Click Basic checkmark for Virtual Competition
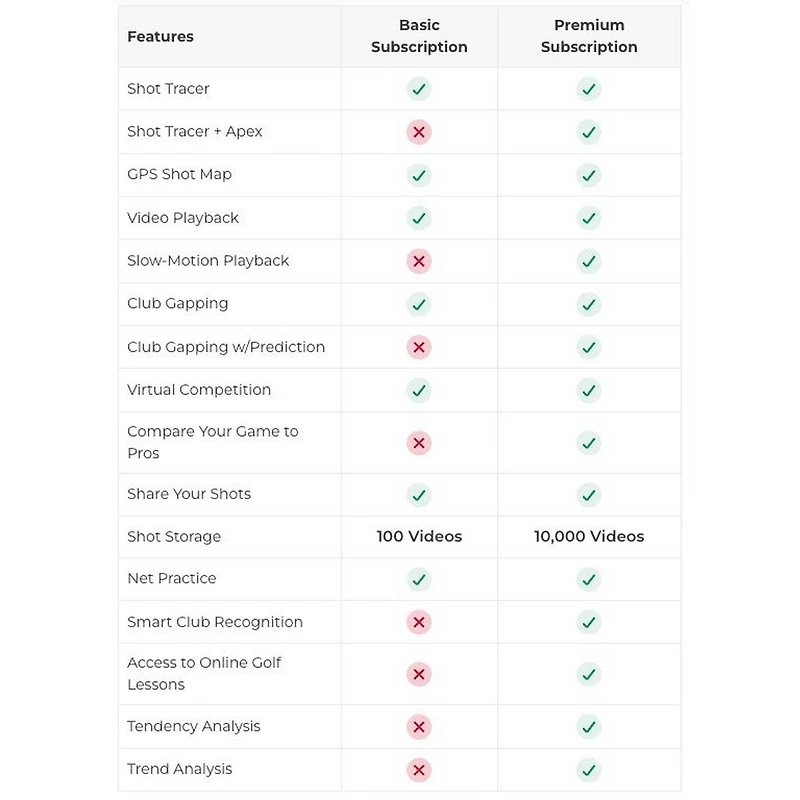This screenshot has width=800, height=800. tap(419, 390)
